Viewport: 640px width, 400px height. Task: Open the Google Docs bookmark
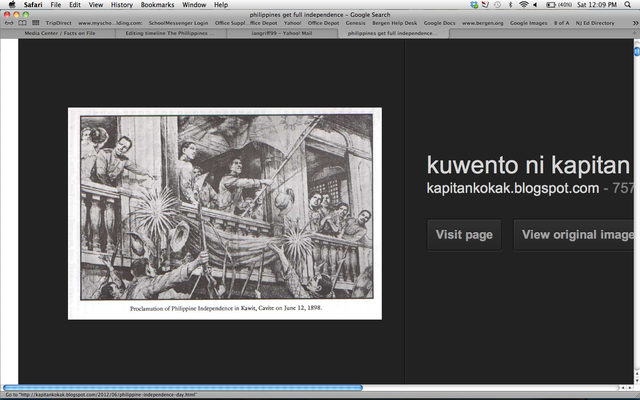click(440, 23)
